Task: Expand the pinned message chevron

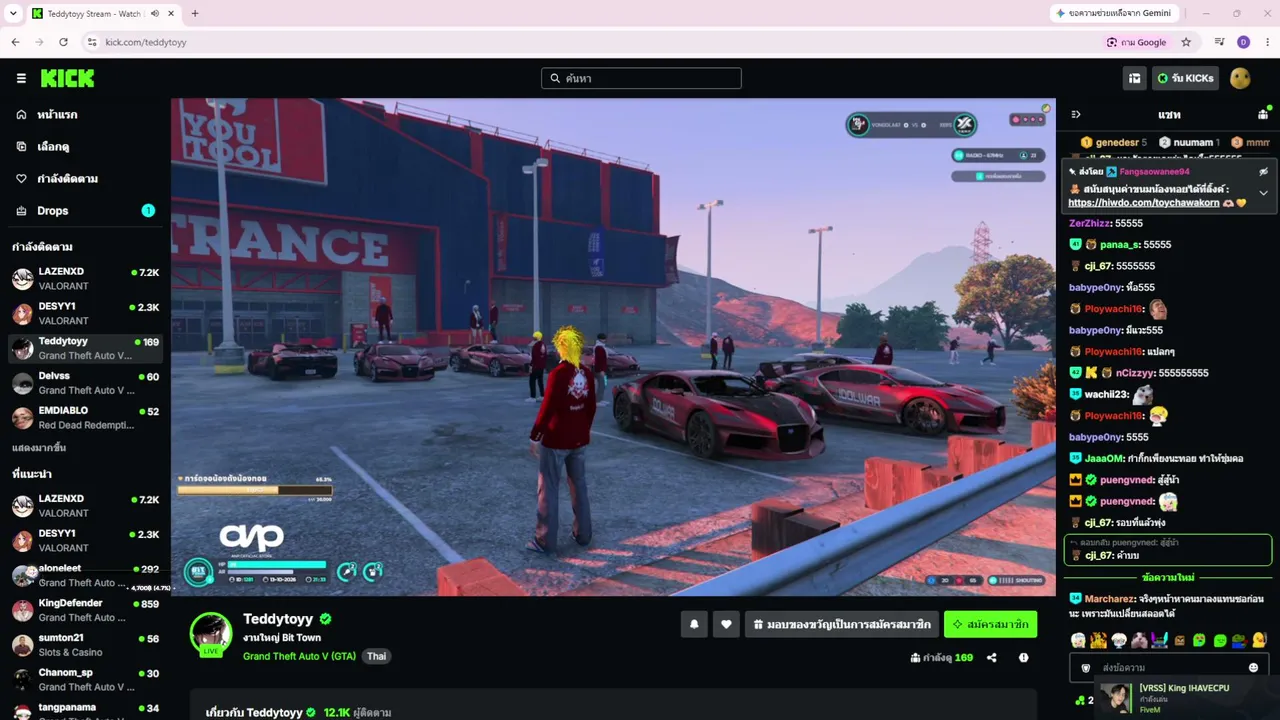Action: [1263, 193]
